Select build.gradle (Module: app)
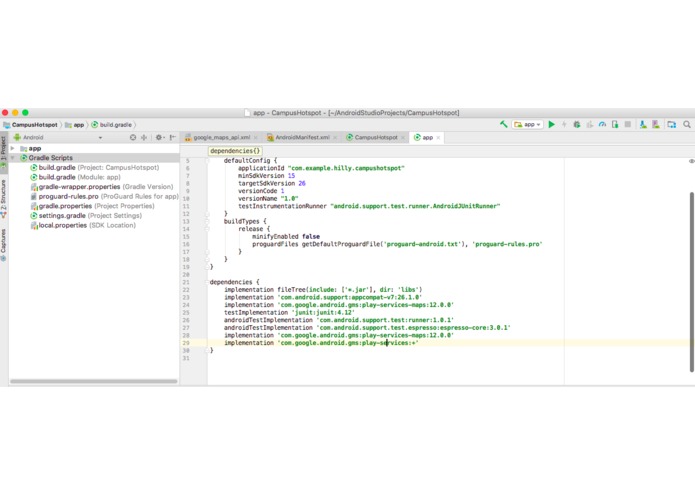 pos(75,177)
